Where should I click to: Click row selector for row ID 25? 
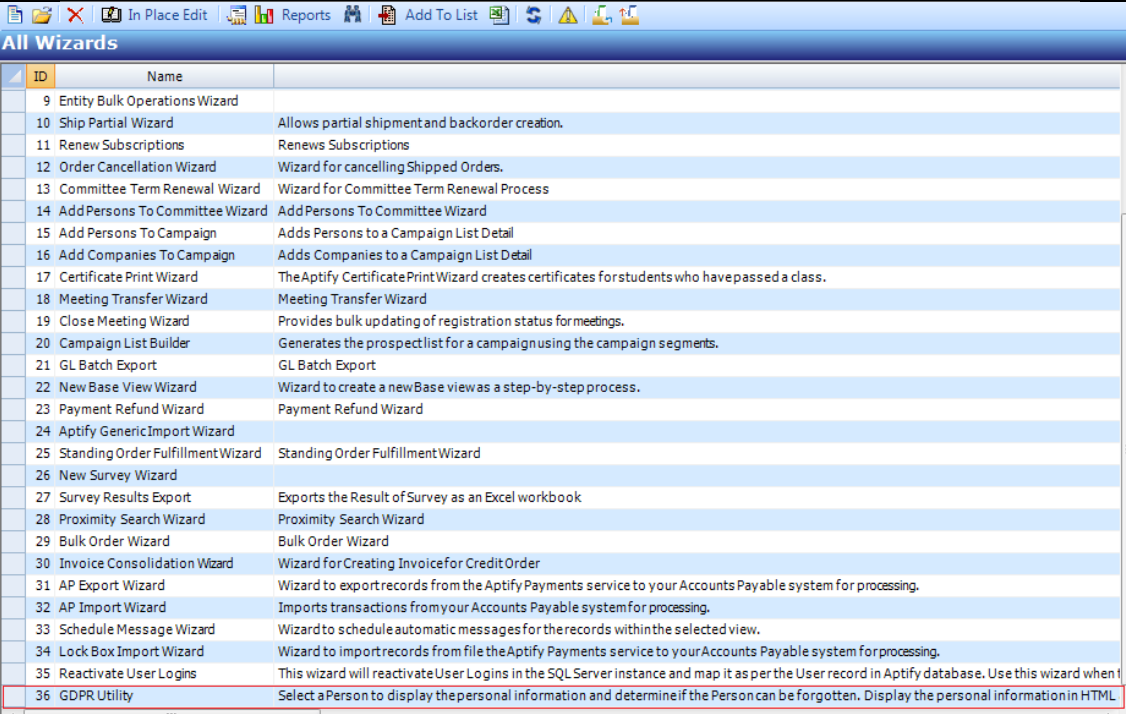(13, 453)
